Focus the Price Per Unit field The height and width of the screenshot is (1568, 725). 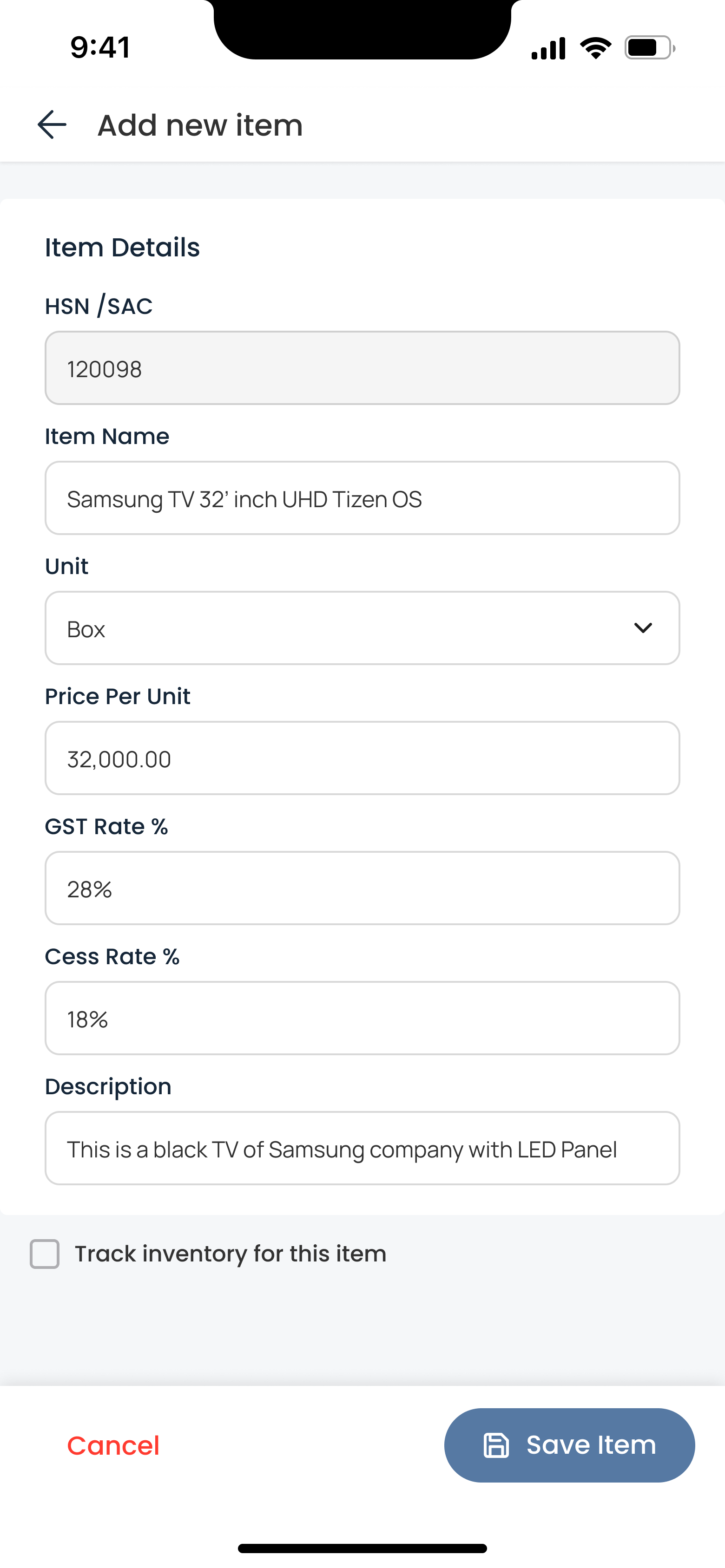(x=362, y=758)
